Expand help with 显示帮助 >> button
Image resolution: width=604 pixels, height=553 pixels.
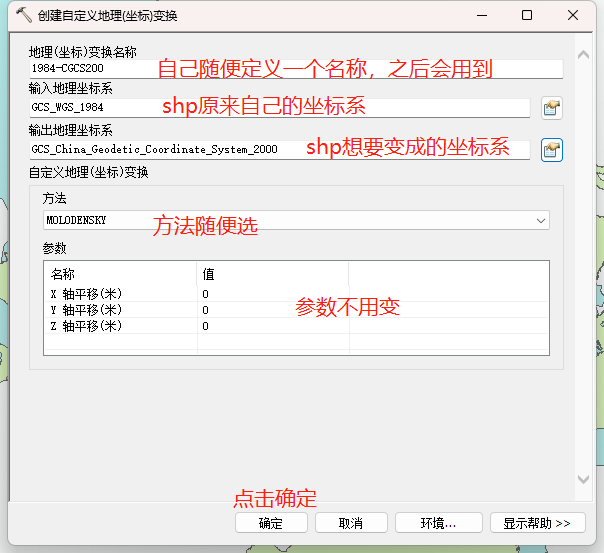point(537,523)
